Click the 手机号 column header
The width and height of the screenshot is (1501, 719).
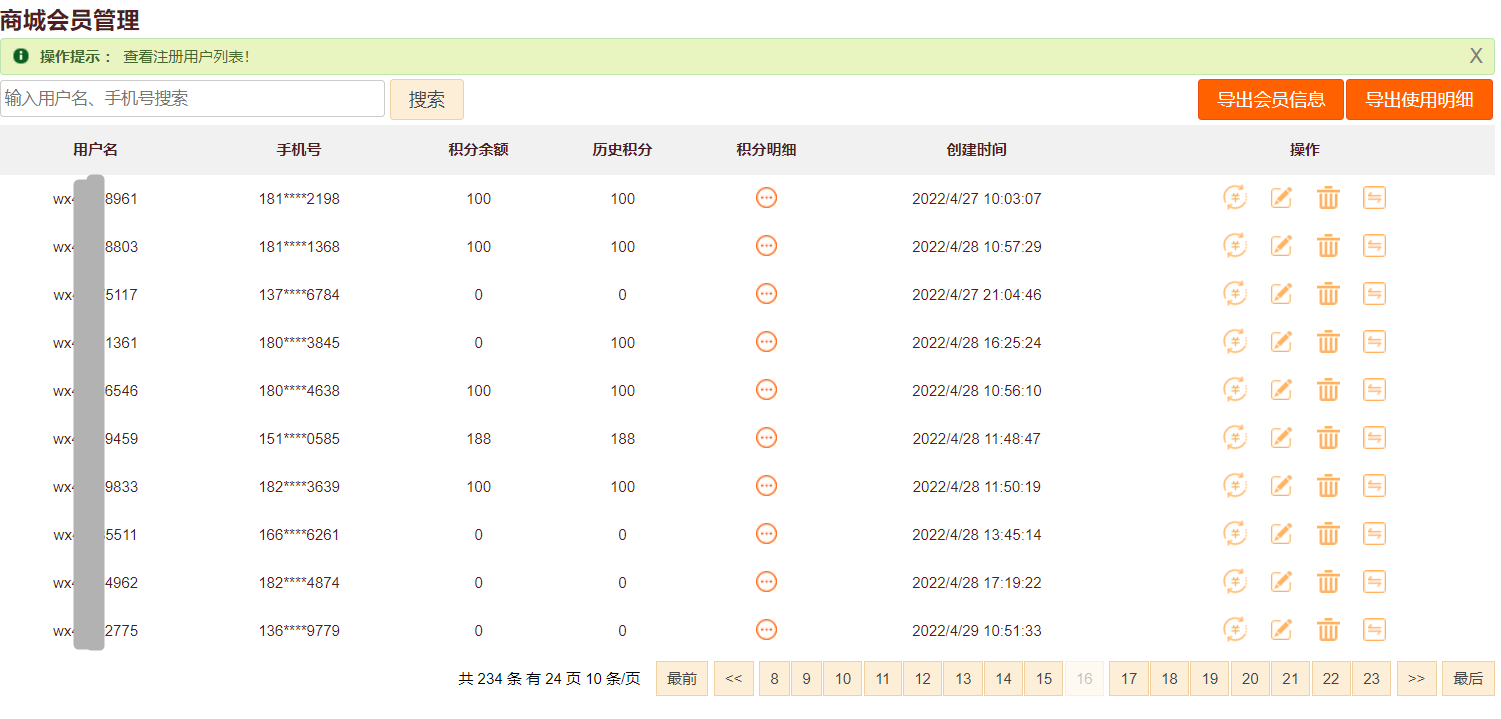click(x=299, y=150)
